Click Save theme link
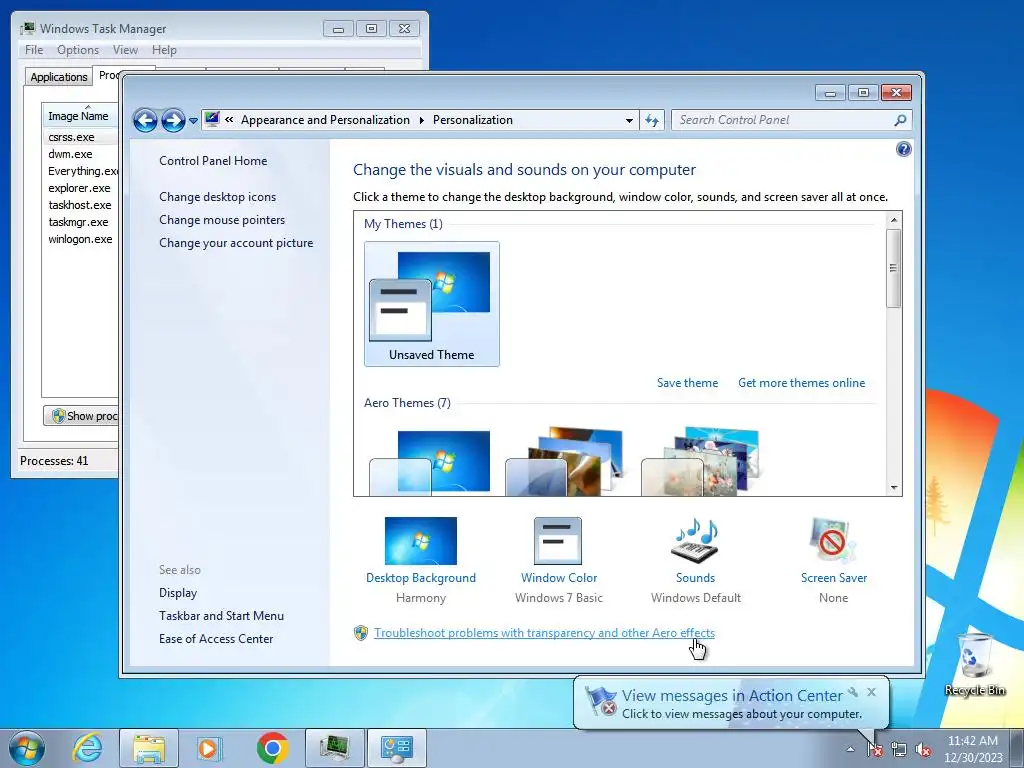This screenshot has height=768, width=1024. coord(687,383)
